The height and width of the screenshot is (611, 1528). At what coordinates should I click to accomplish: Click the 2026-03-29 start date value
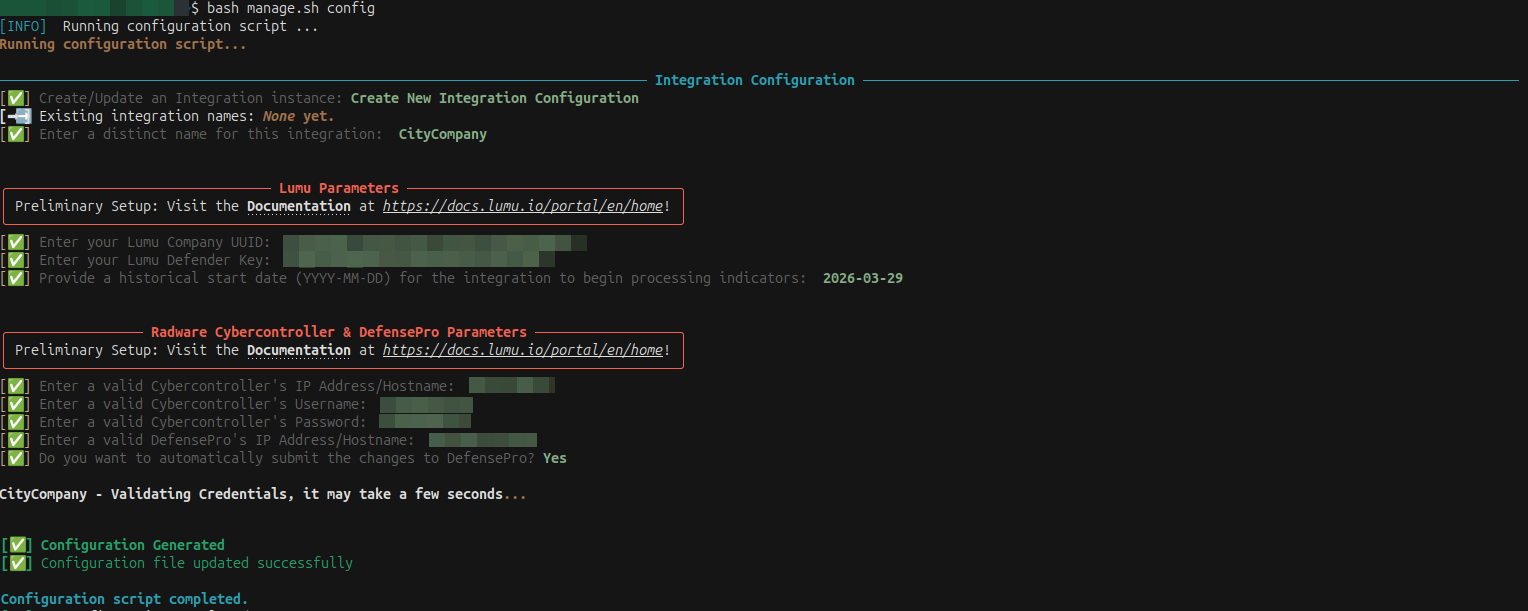point(862,278)
